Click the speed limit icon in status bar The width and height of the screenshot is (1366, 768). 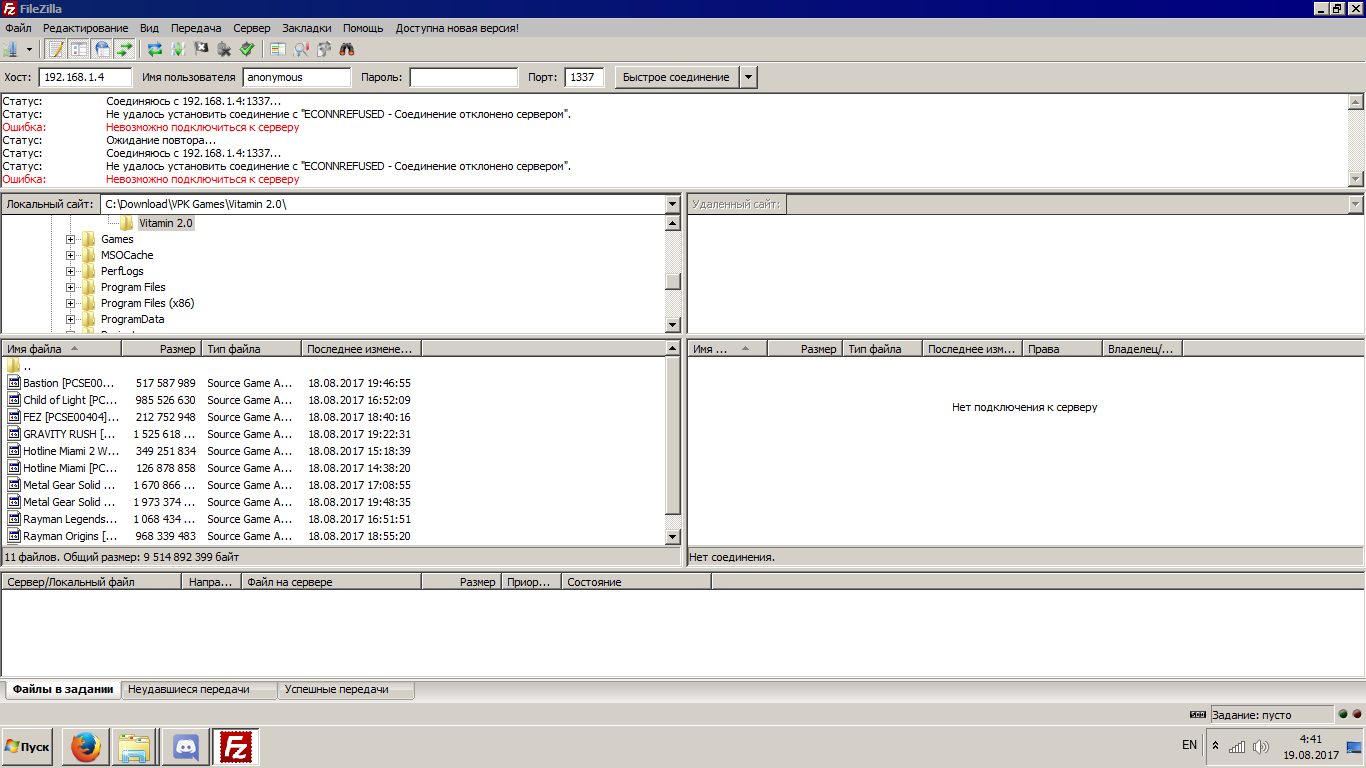point(1198,715)
